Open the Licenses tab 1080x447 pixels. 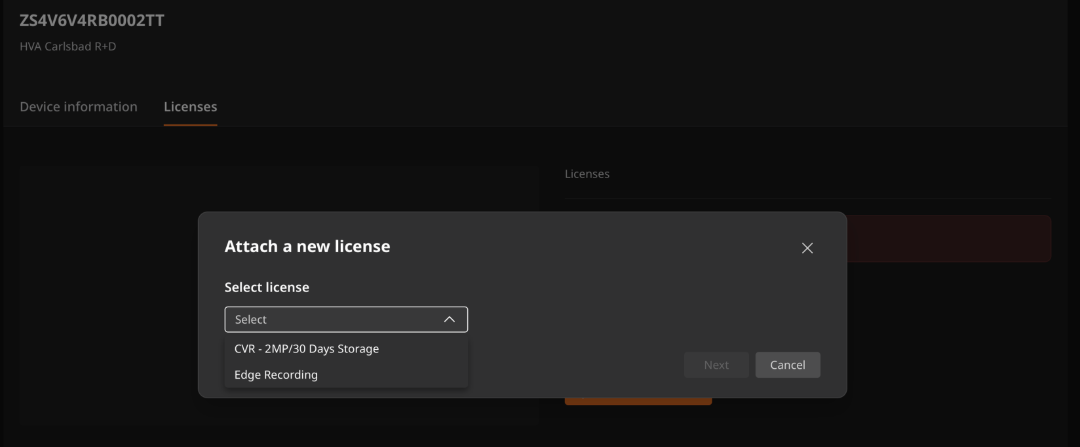pyautogui.click(x=190, y=107)
